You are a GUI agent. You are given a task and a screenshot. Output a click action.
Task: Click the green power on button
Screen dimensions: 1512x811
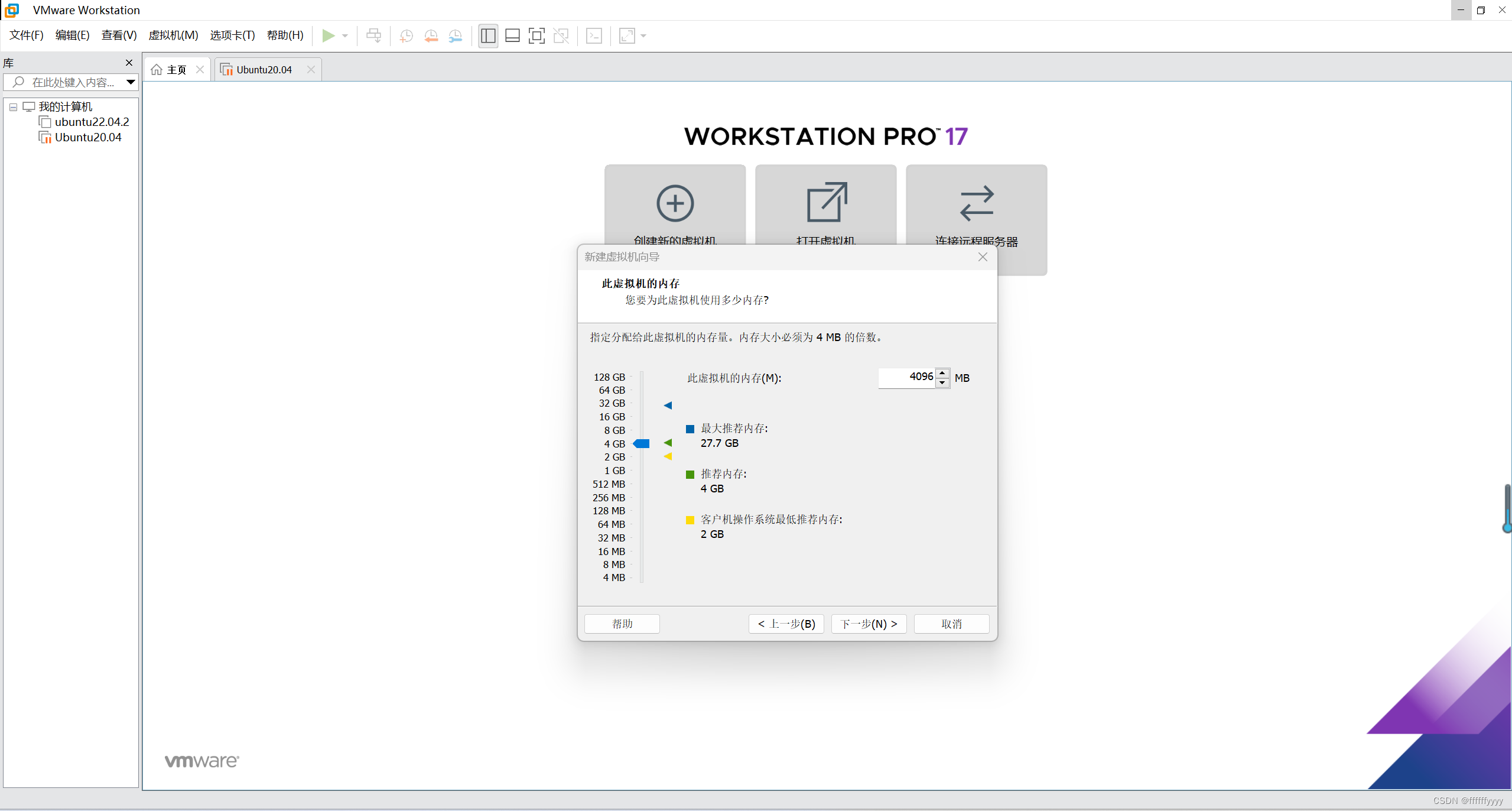328,36
